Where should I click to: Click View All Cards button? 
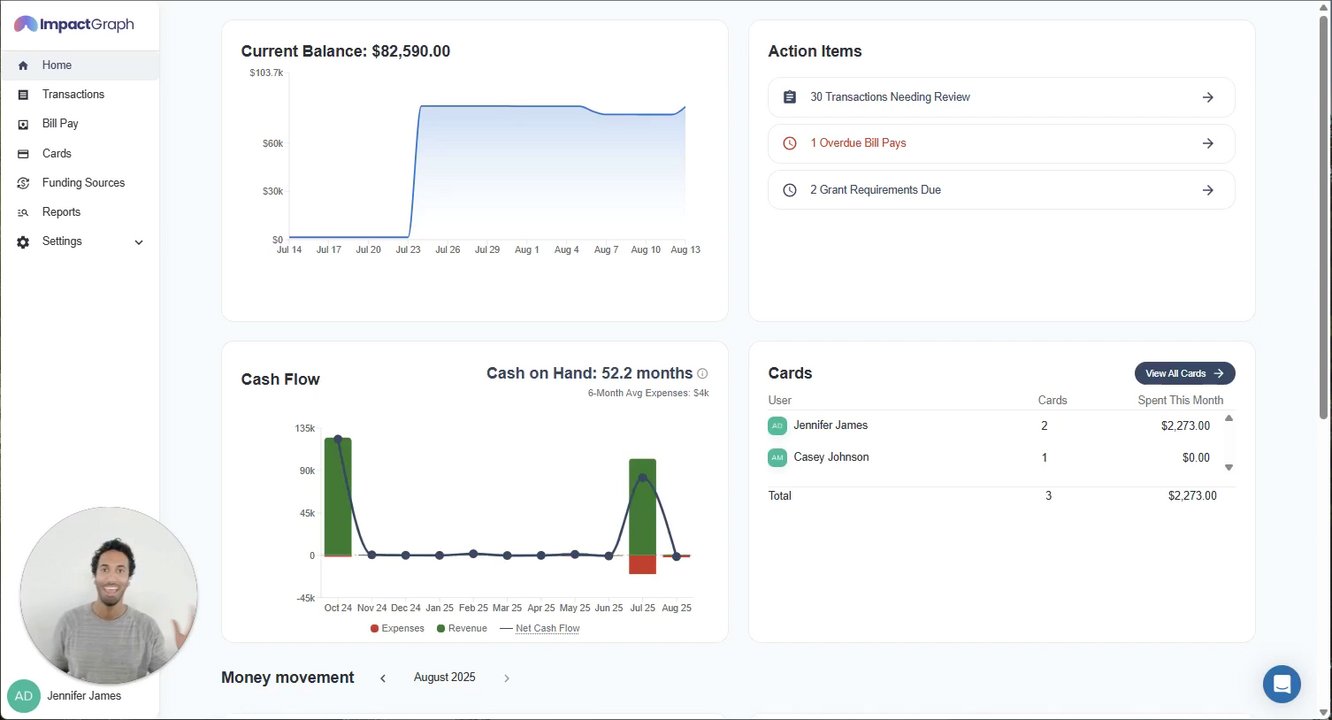pos(1184,373)
